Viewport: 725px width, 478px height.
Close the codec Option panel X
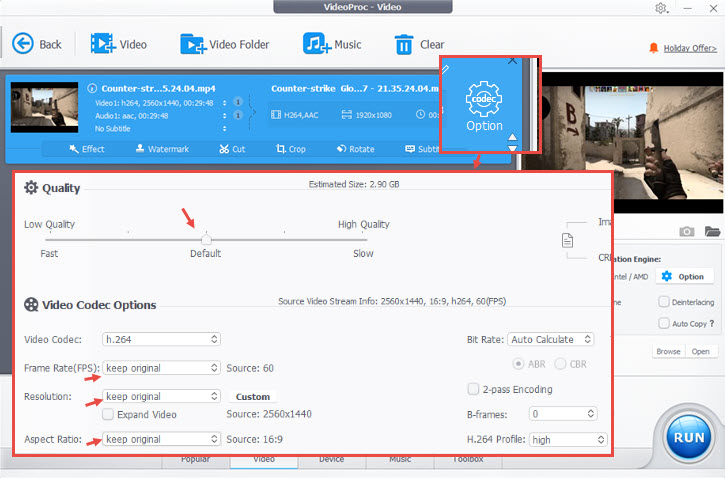[512, 61]
